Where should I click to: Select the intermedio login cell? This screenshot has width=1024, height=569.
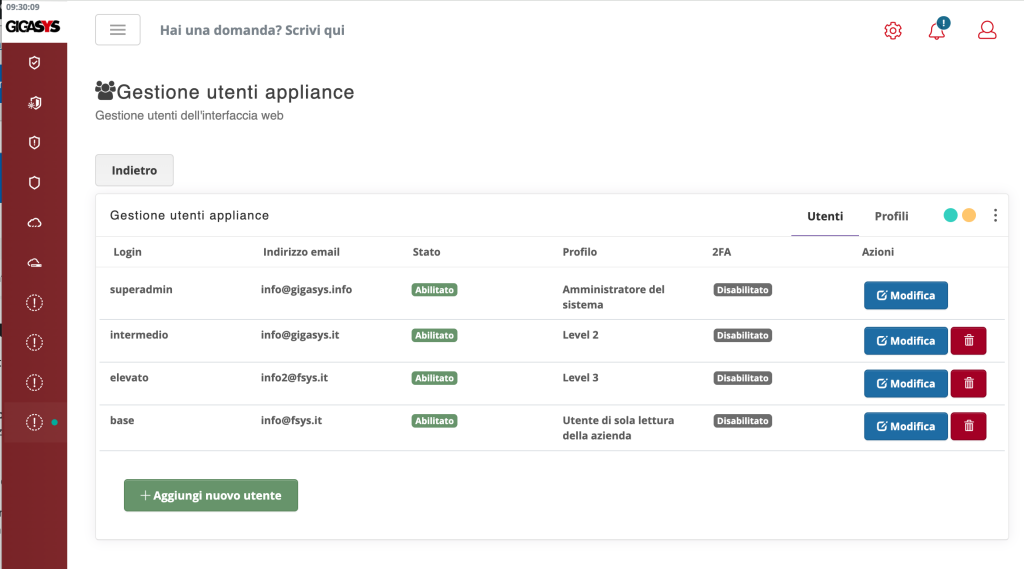click(x=139, y=335)
